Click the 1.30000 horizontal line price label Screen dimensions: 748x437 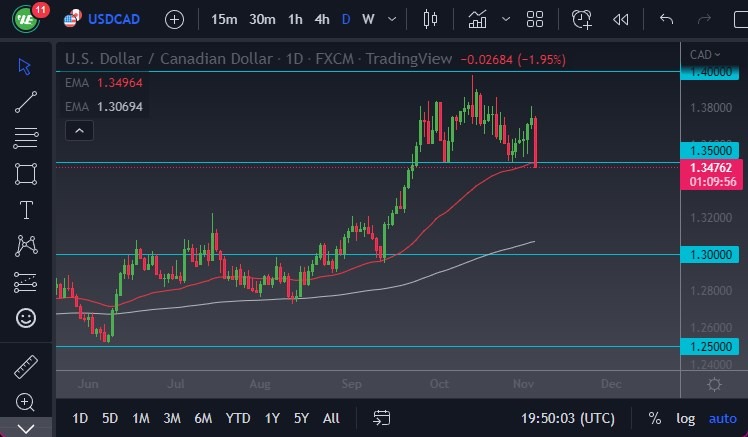tap(710, 255)
